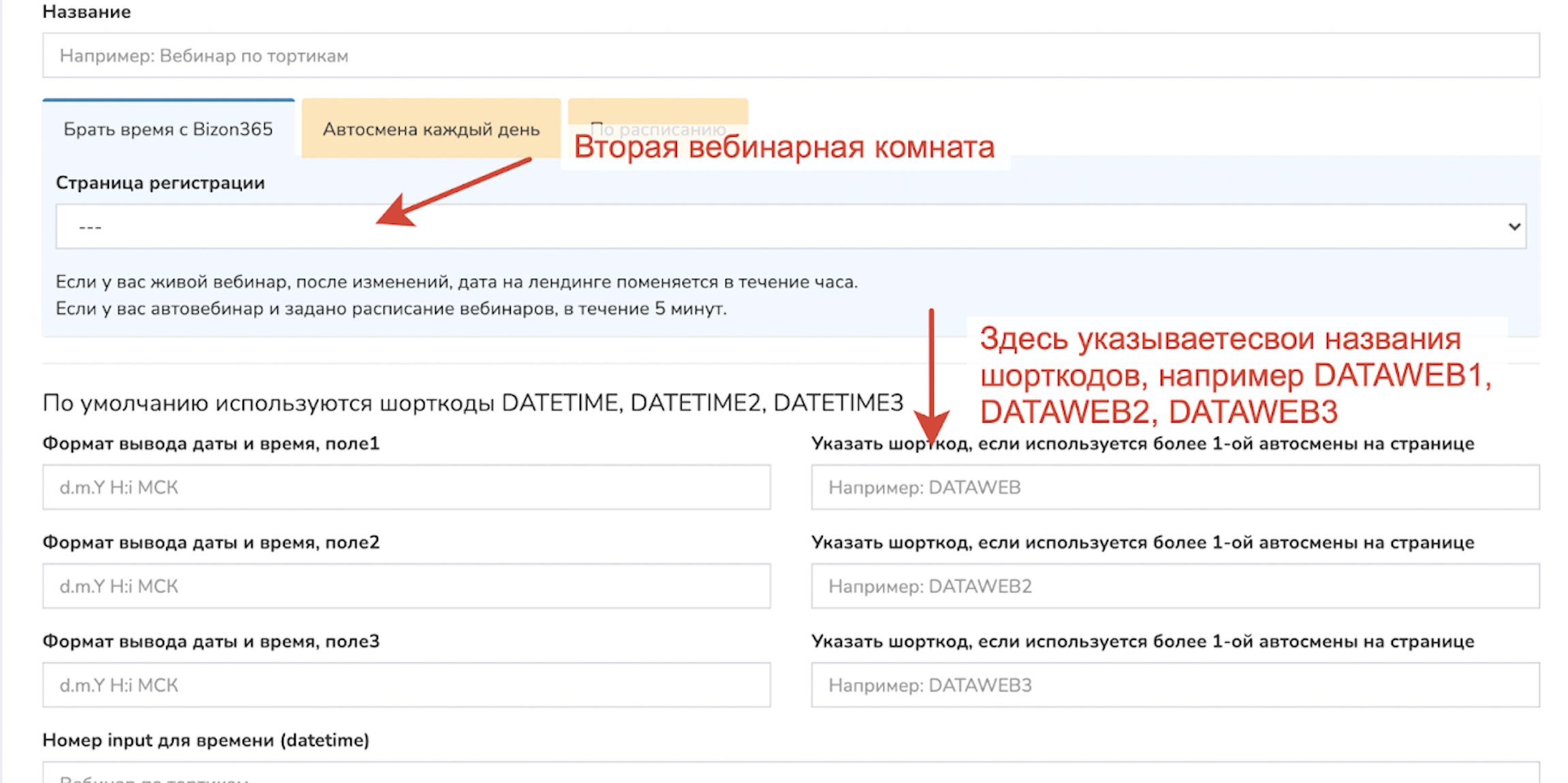Click the shortcode field with DATAWEB placeholder
Screen dimensions: 1568x783
click(x=1174, y=488)
